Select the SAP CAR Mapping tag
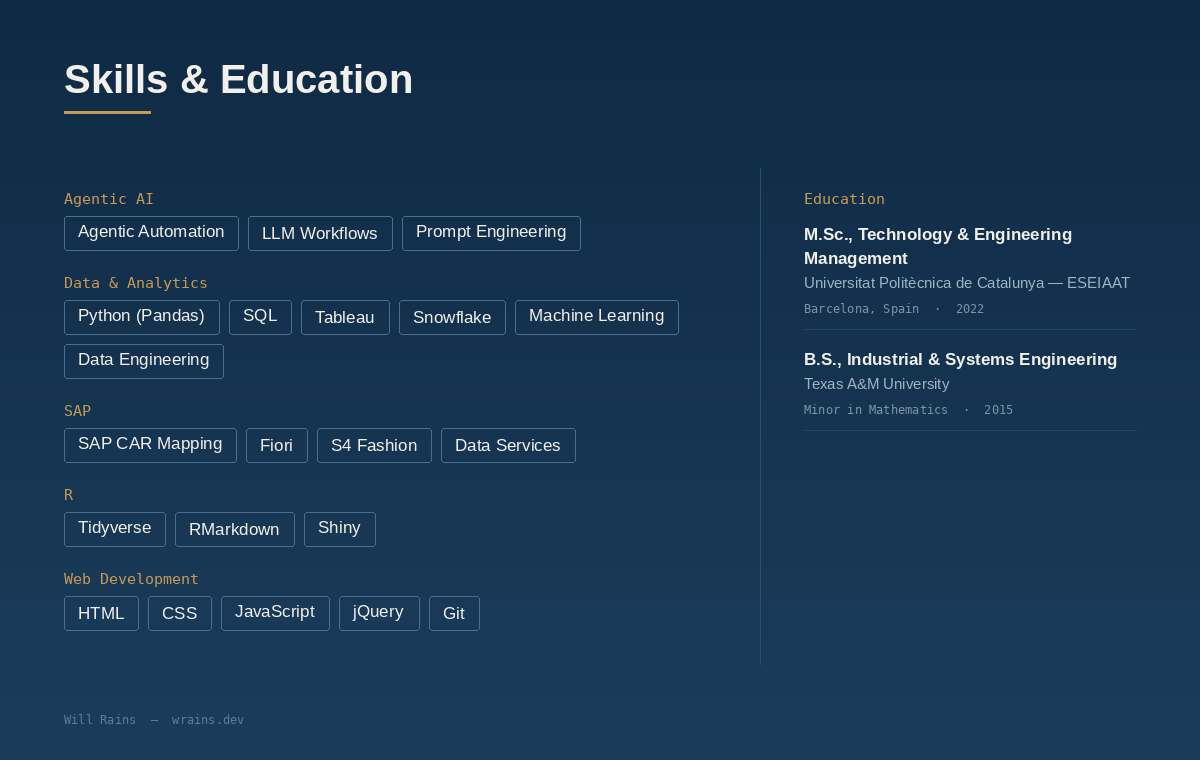 click(150, 445)
